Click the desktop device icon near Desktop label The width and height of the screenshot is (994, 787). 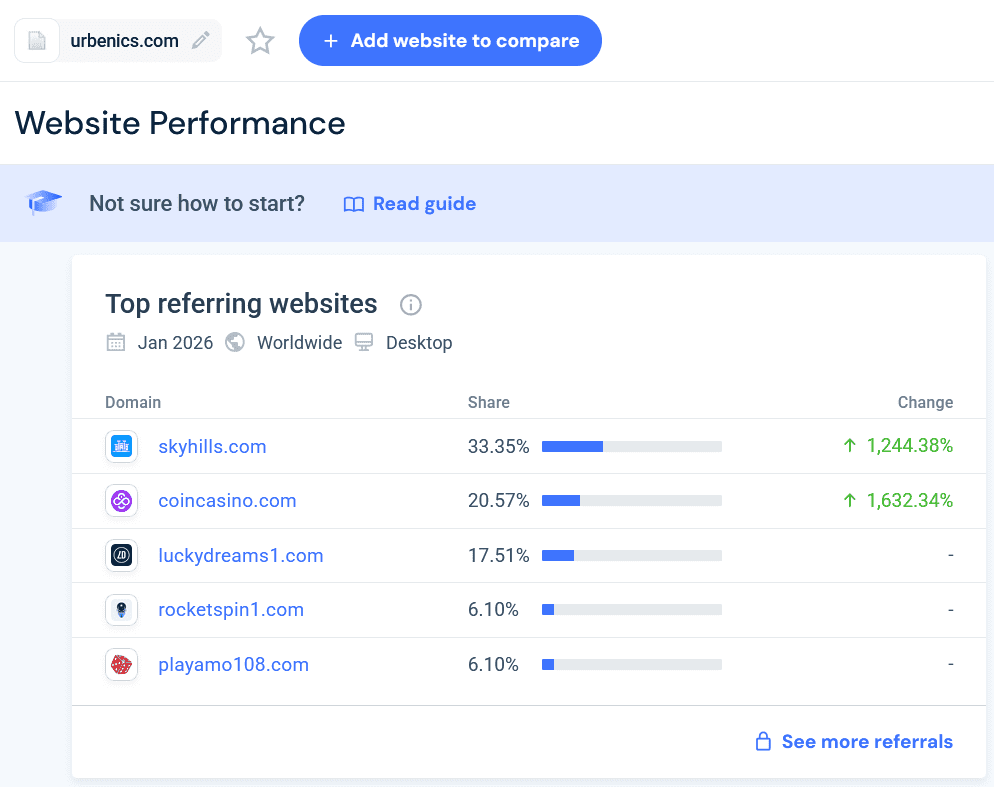click(363, 342)
